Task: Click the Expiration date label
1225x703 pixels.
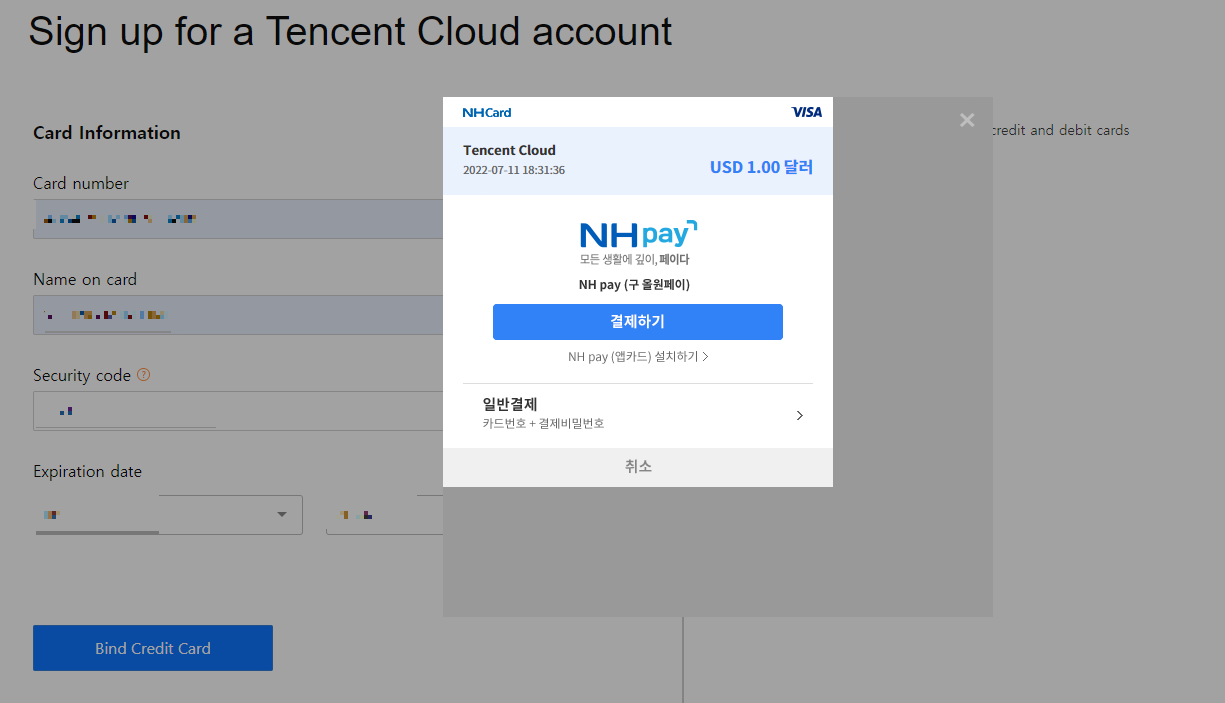Action: pos(88,471)
